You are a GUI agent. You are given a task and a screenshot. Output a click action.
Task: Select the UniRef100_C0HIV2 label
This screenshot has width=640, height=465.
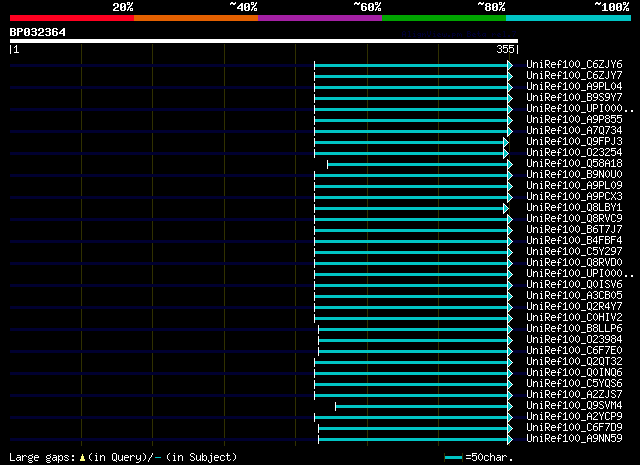(x=574, y=318)
